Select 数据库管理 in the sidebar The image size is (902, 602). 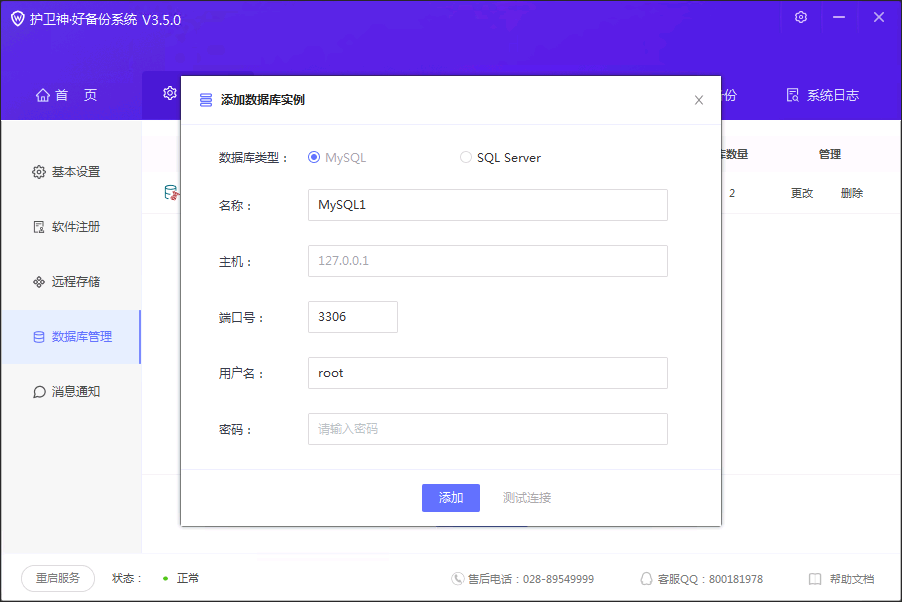(x=71, y=337)
